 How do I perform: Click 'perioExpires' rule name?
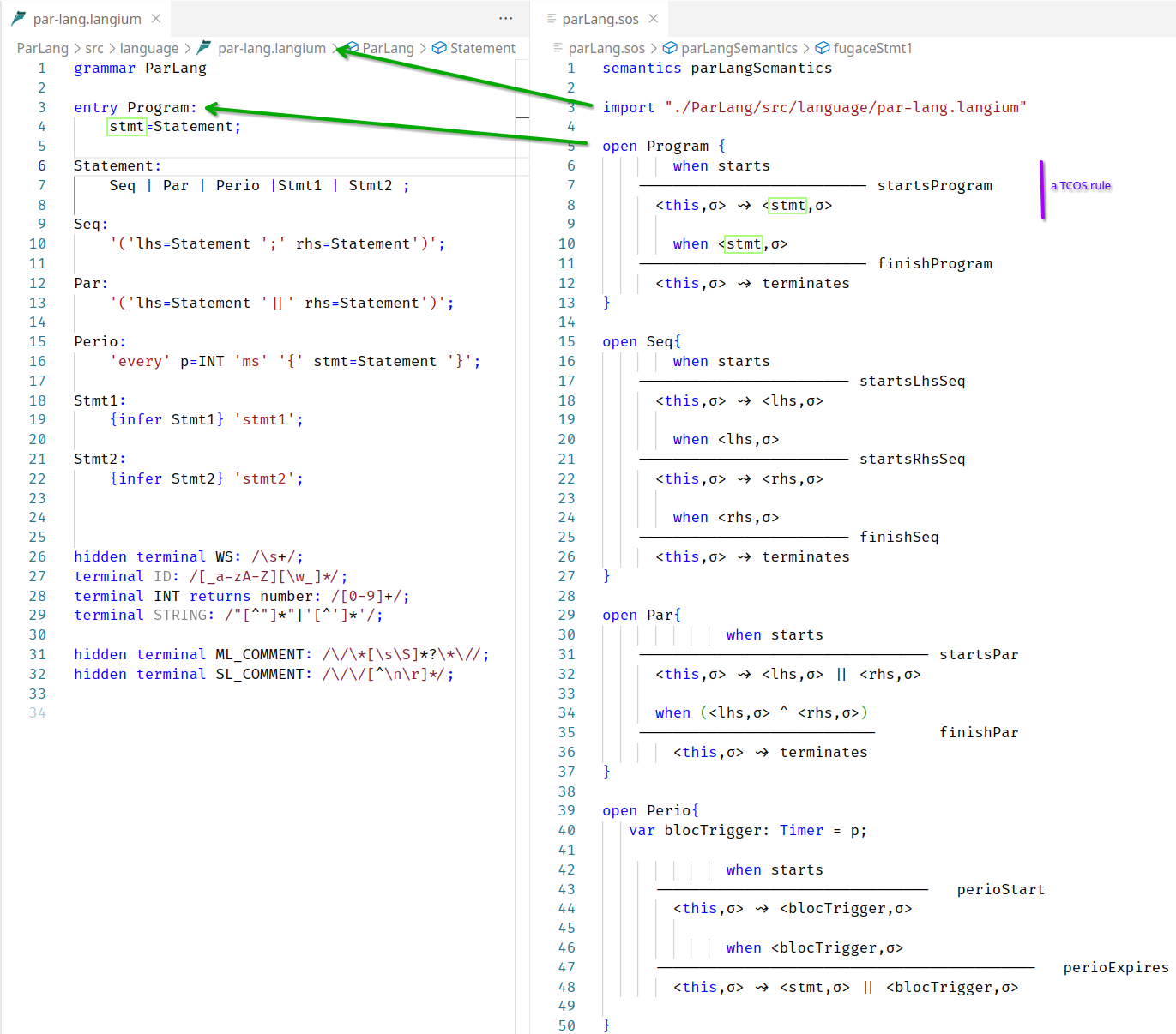1116,968
